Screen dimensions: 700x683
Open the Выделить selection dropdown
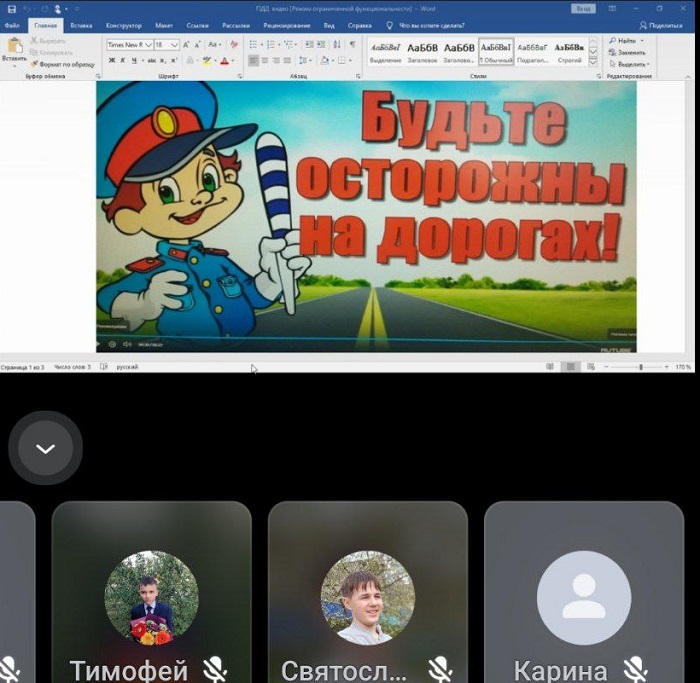pyautogui.click(x=630, y=64)
